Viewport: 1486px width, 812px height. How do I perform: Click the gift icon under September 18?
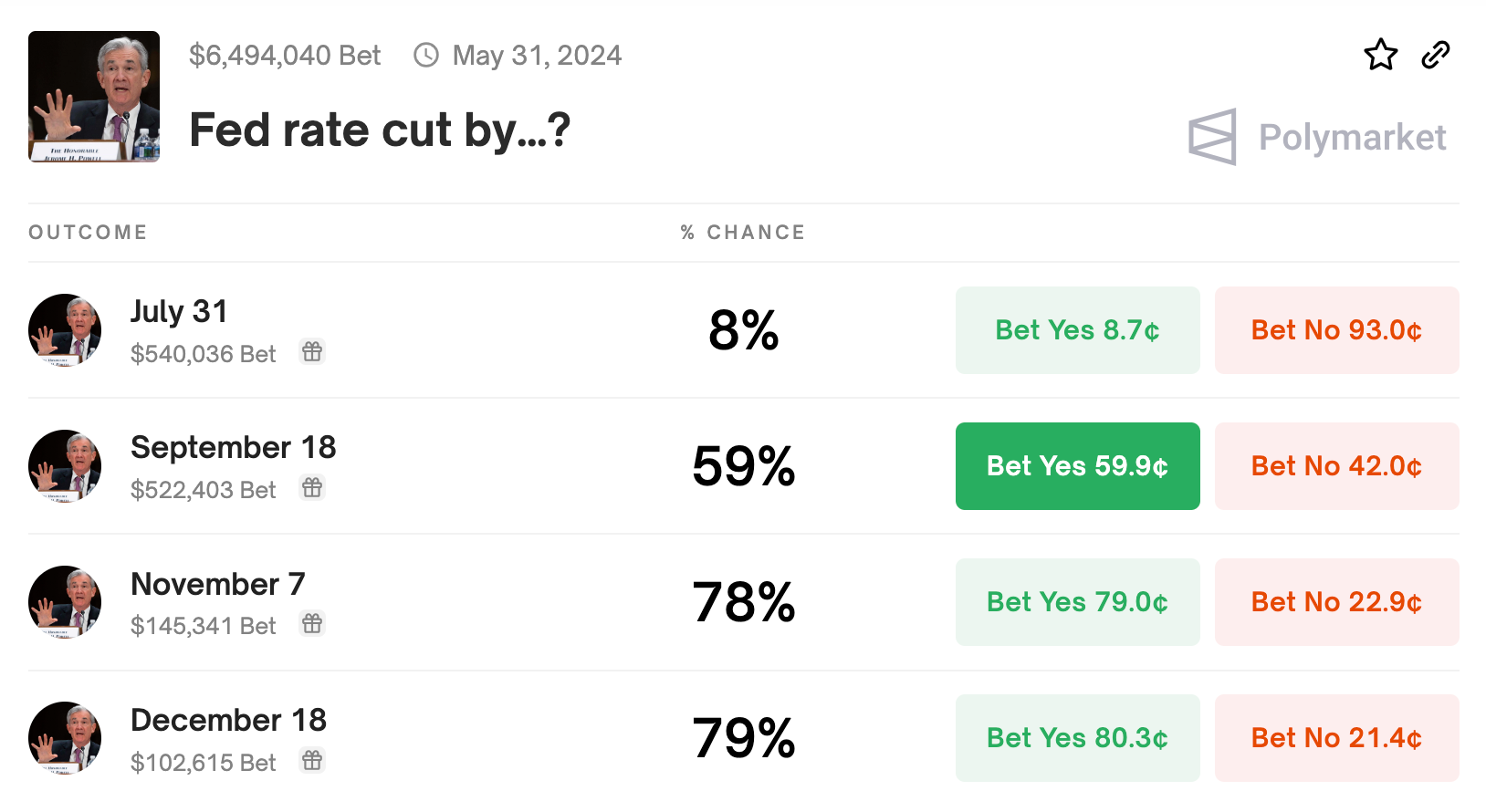pyautogui.click(x=312, y=487)
